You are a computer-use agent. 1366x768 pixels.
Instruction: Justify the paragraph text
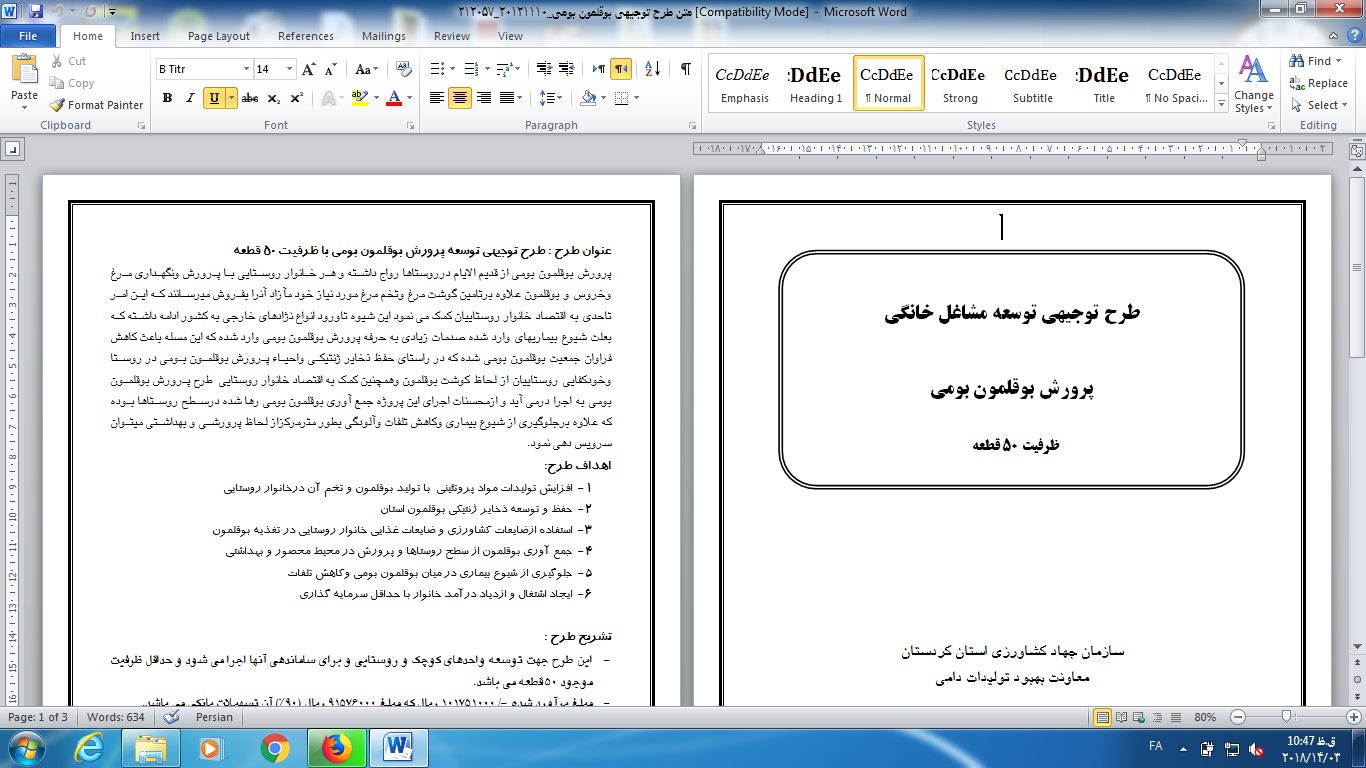(509, 98)
